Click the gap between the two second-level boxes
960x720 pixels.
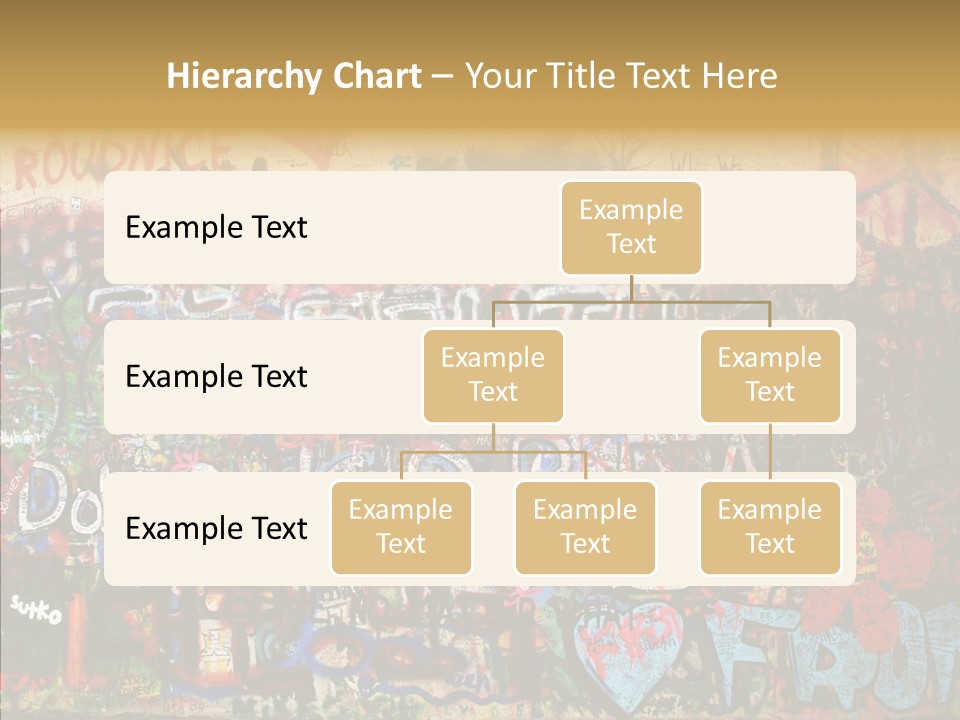click(631, 375)
